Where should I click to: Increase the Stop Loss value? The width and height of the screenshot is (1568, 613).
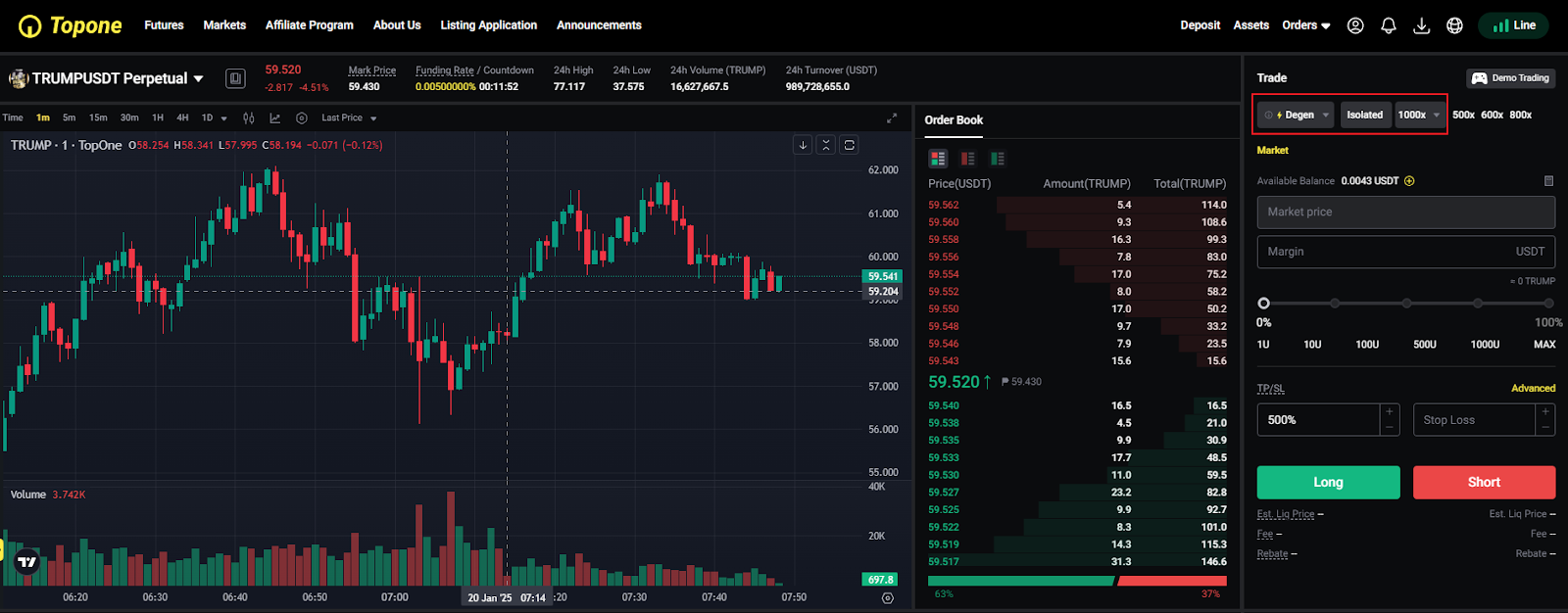coord(1545,411)
